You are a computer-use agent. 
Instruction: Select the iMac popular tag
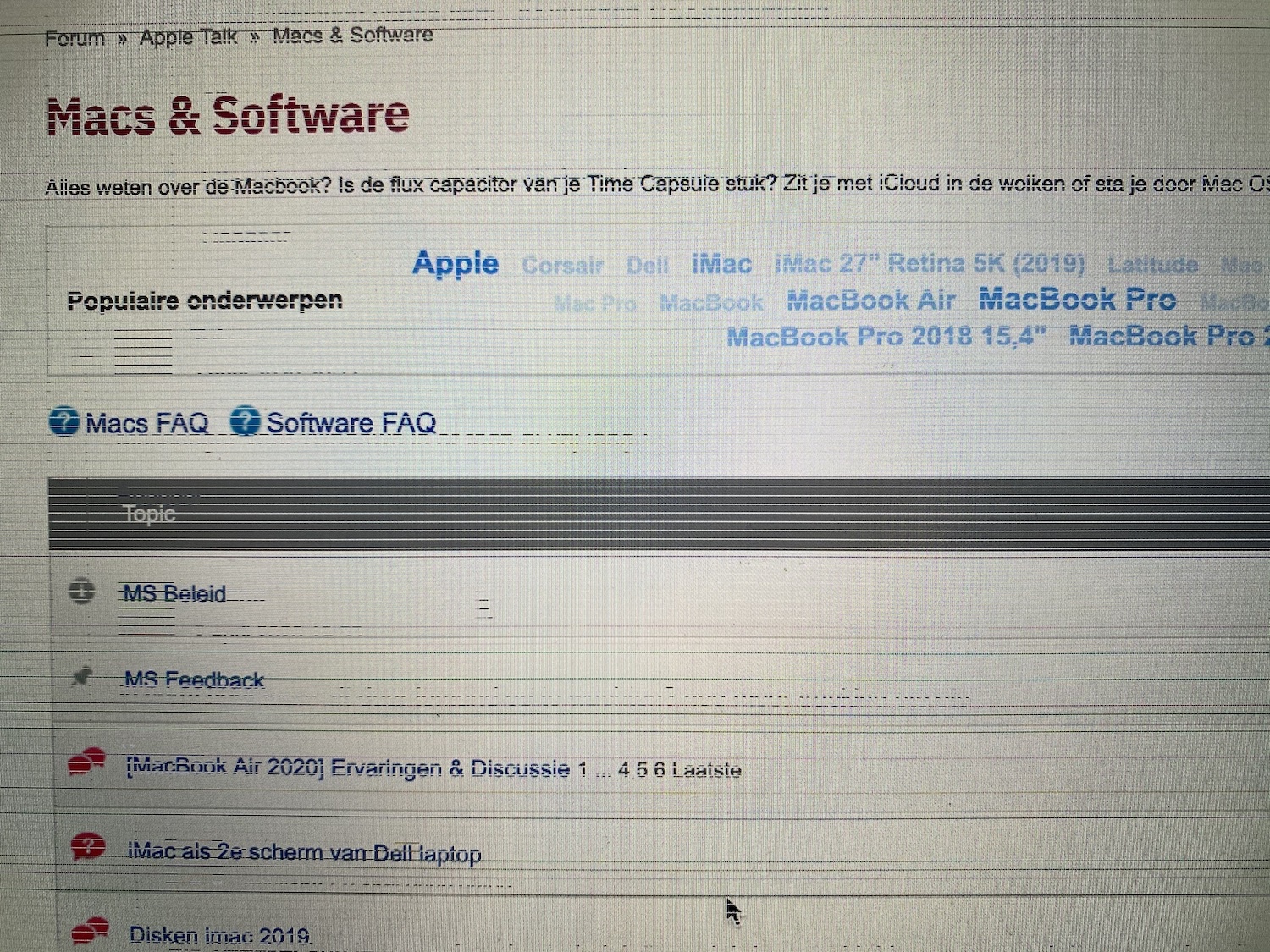click(721, 265)
